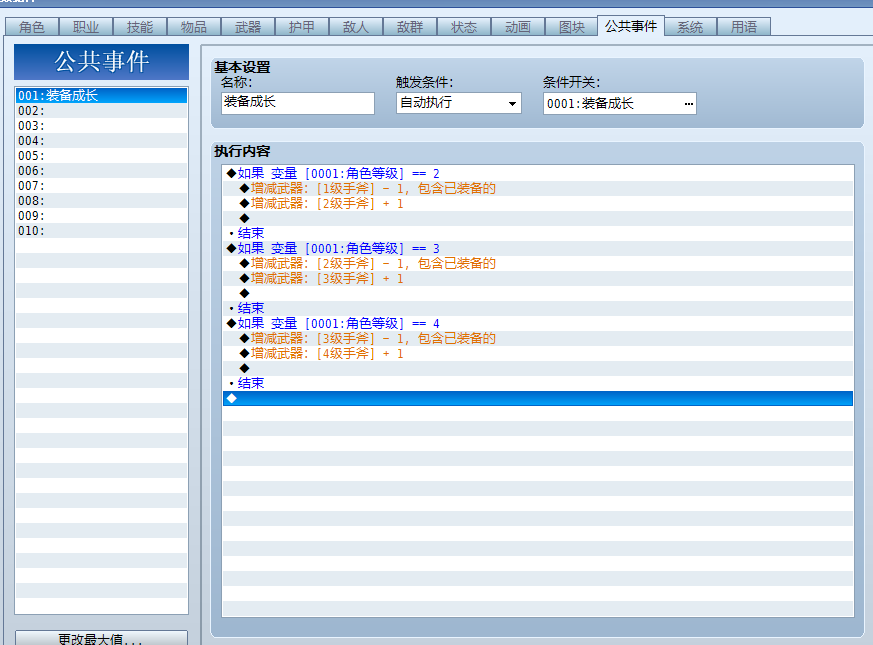This screenshot has height=645, width=873.
Task: Open the 敌群 tab
Action: (x=410, y=27)
